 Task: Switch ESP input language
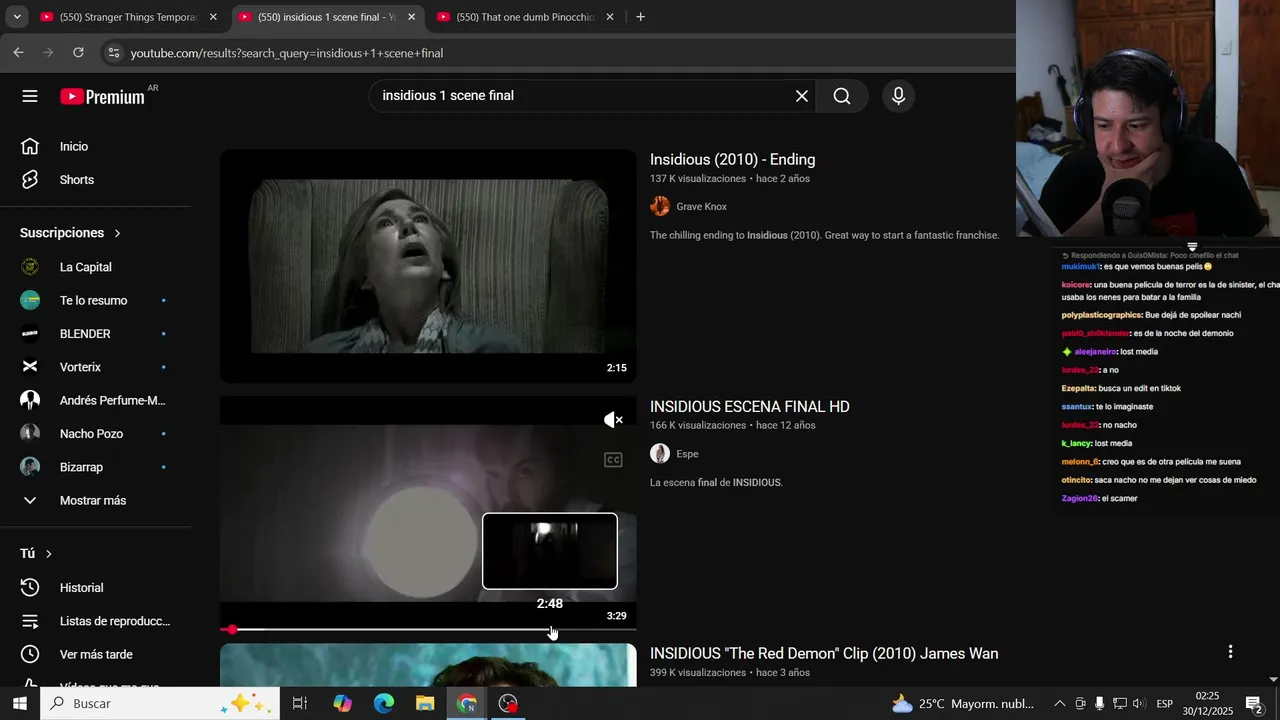point(1164,704)
